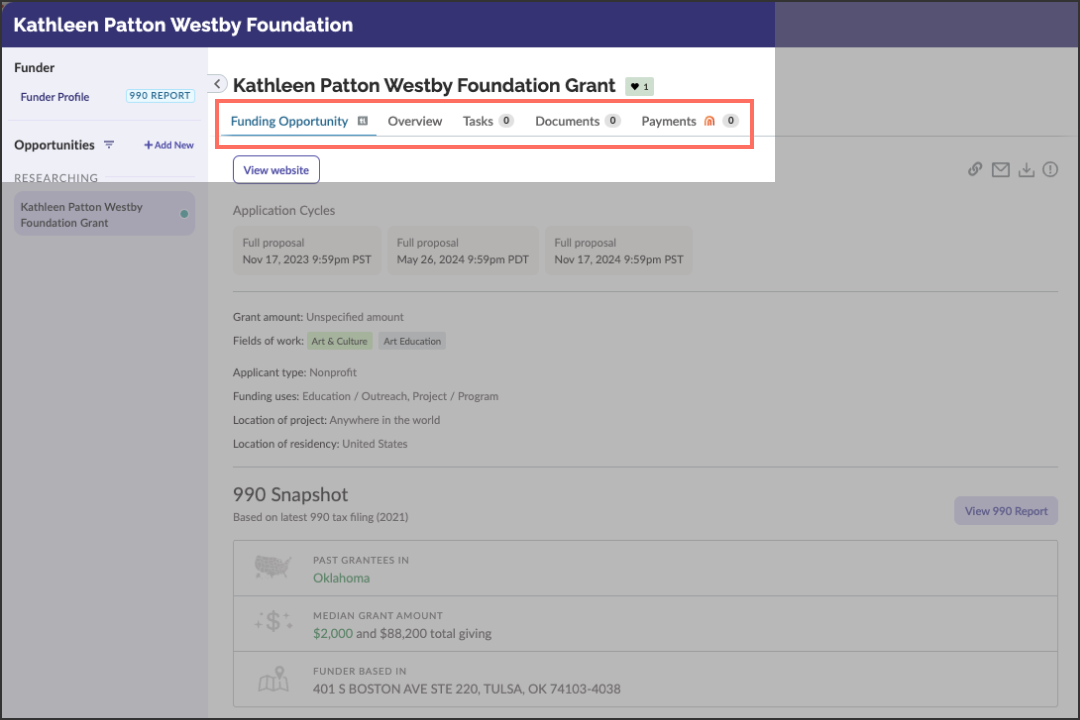The height and width of the screenshot is (720, 1080).
Task: Follow the Oklahoma past grantees link
Action: point(341,578)
